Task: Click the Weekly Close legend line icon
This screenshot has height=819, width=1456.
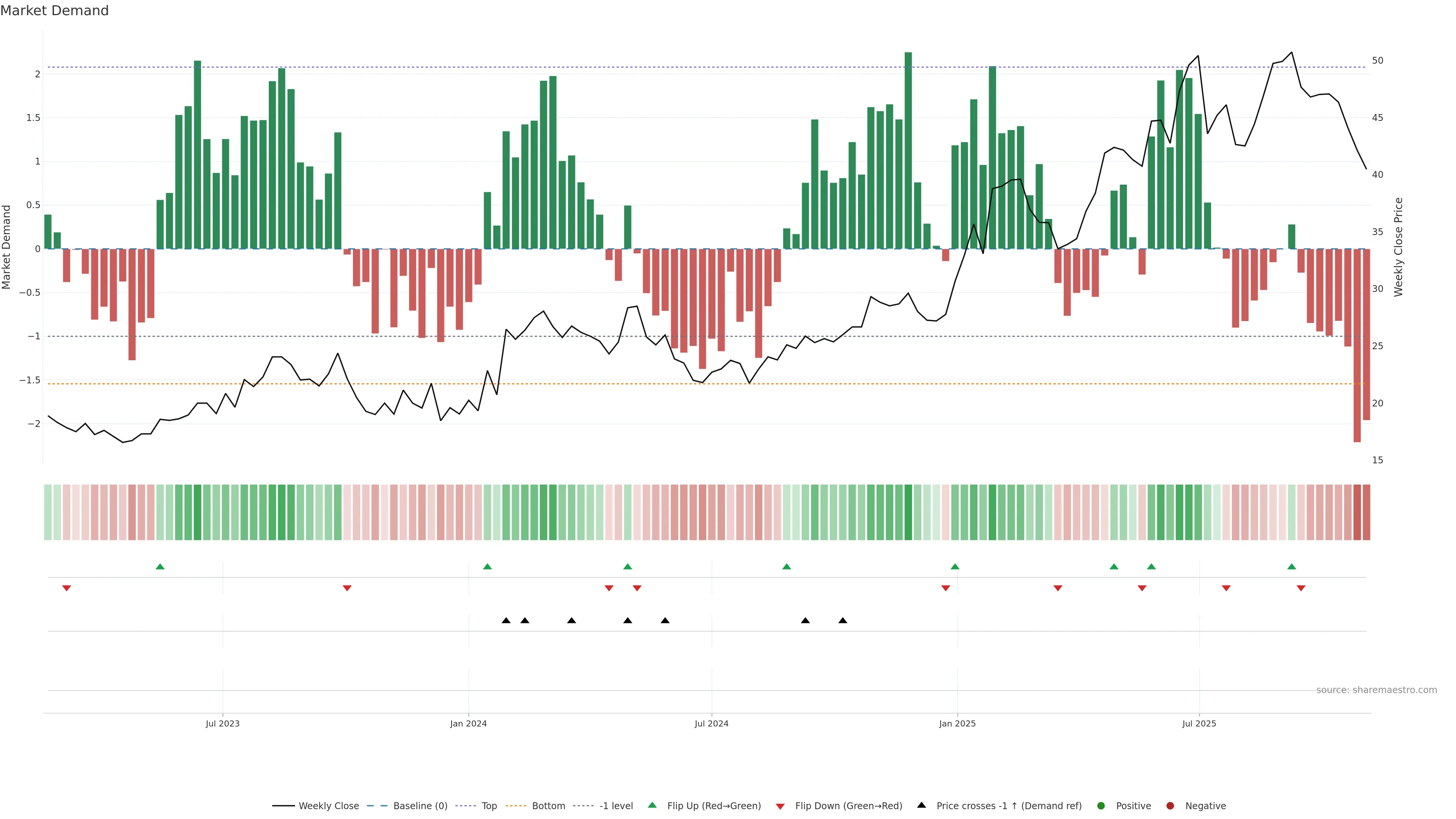Action: coord(283,806)
